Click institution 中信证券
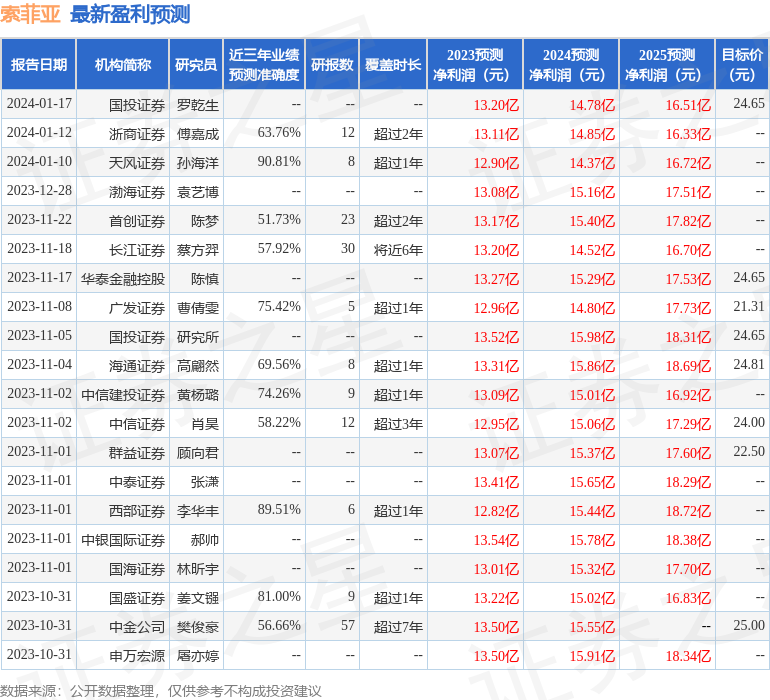Image resolution: width=770 pixels, height=700 pixels. click(x=137, y=424)
